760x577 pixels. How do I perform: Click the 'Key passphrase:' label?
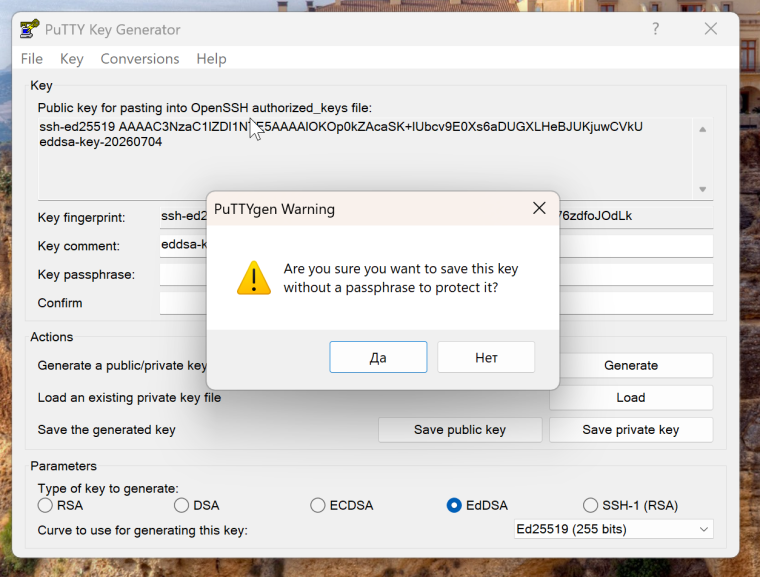tap(86, 274)
